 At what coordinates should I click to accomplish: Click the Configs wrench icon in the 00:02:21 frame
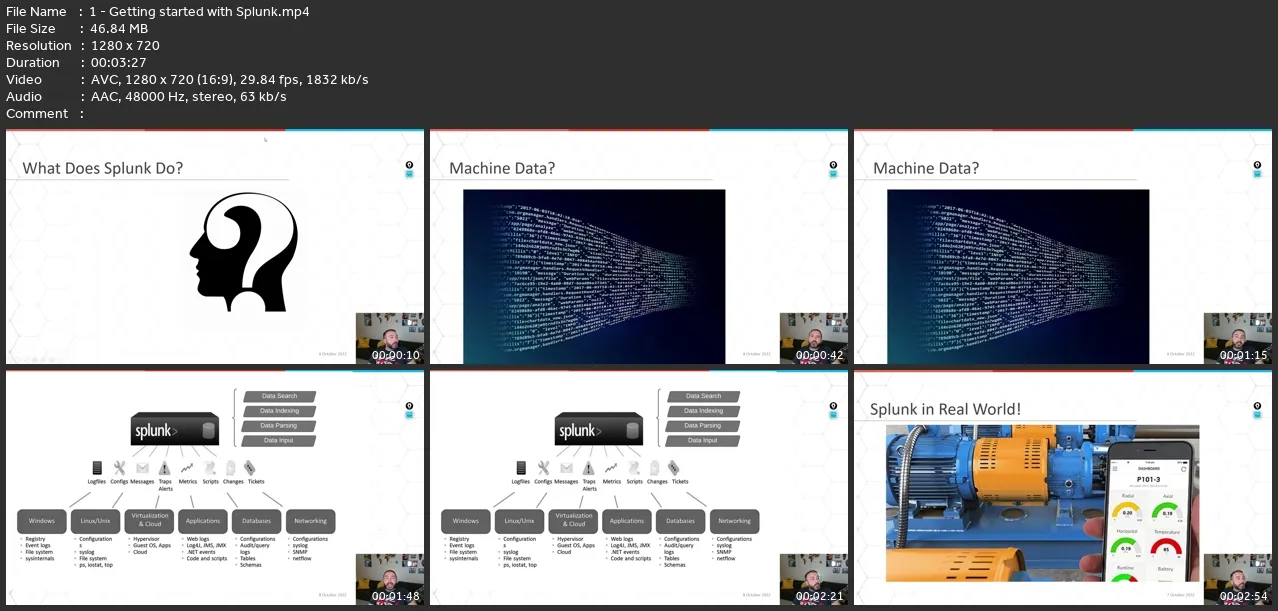click(544, 468)
